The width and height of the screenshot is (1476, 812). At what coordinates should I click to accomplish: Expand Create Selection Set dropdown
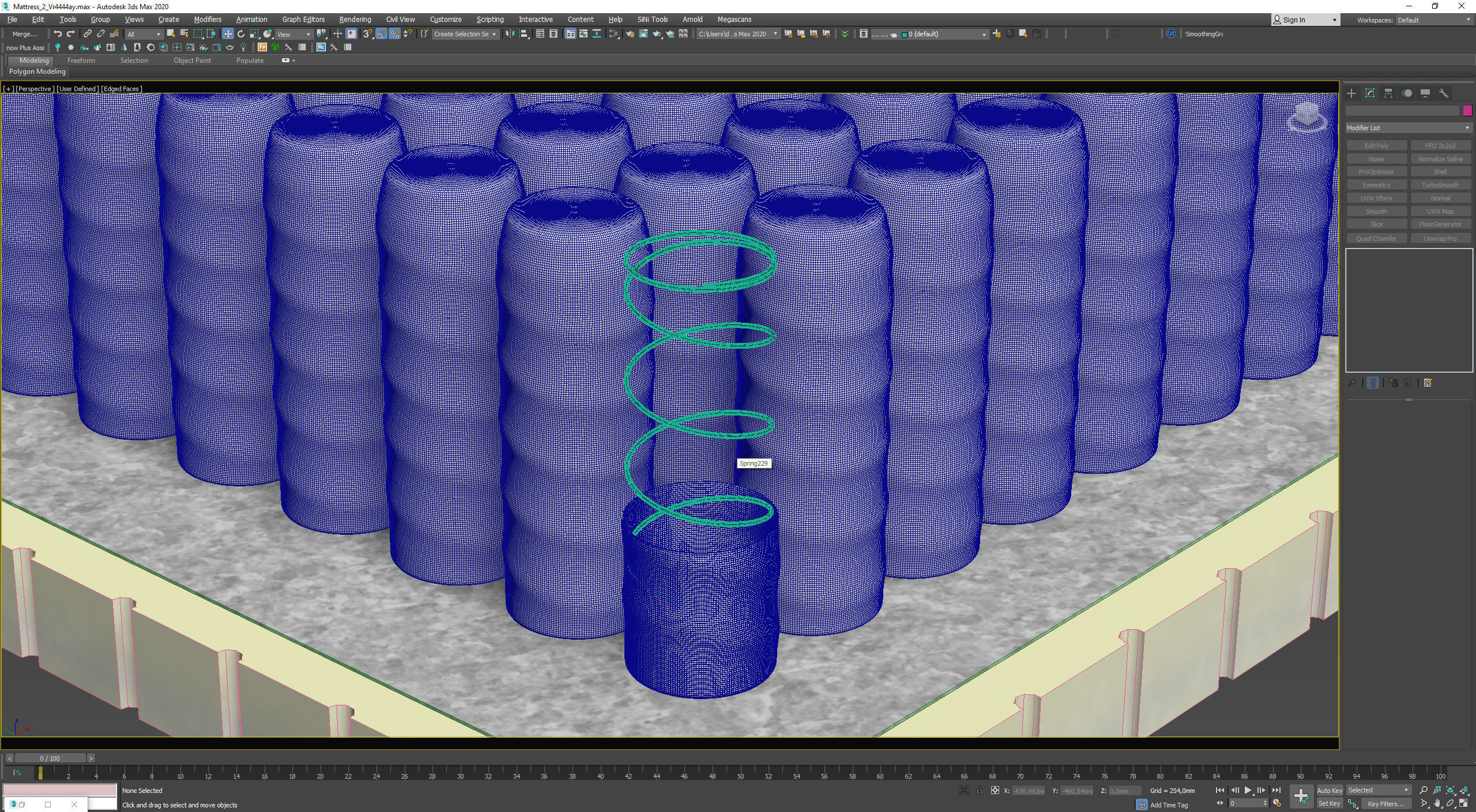(465, 35)
